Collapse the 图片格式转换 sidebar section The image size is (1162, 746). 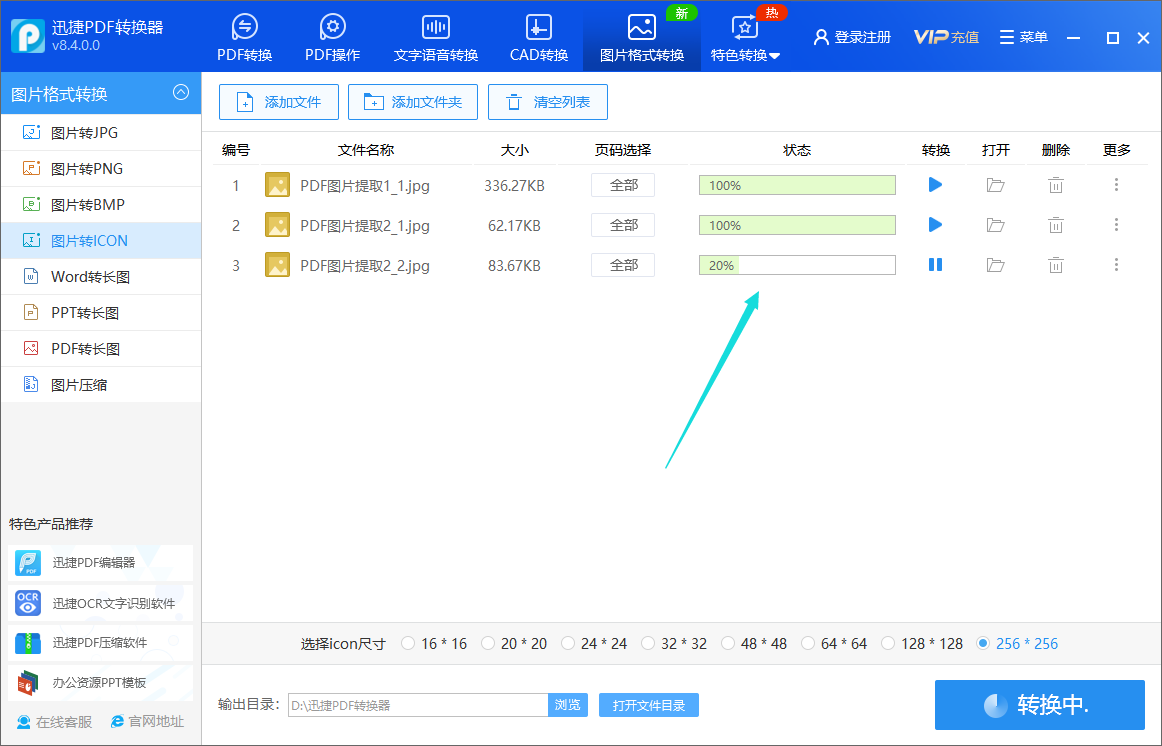181,93
